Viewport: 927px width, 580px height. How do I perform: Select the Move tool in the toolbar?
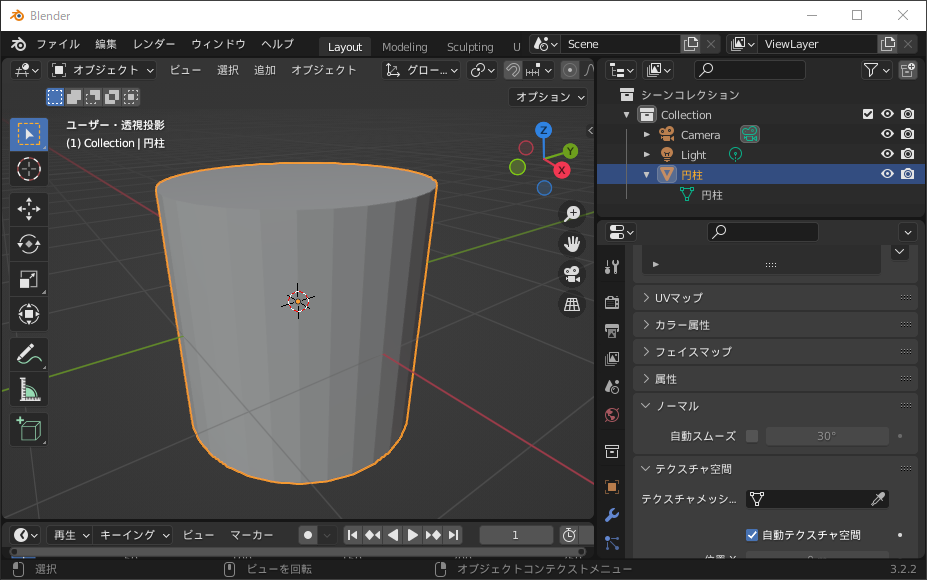click(x=28, y=209)
